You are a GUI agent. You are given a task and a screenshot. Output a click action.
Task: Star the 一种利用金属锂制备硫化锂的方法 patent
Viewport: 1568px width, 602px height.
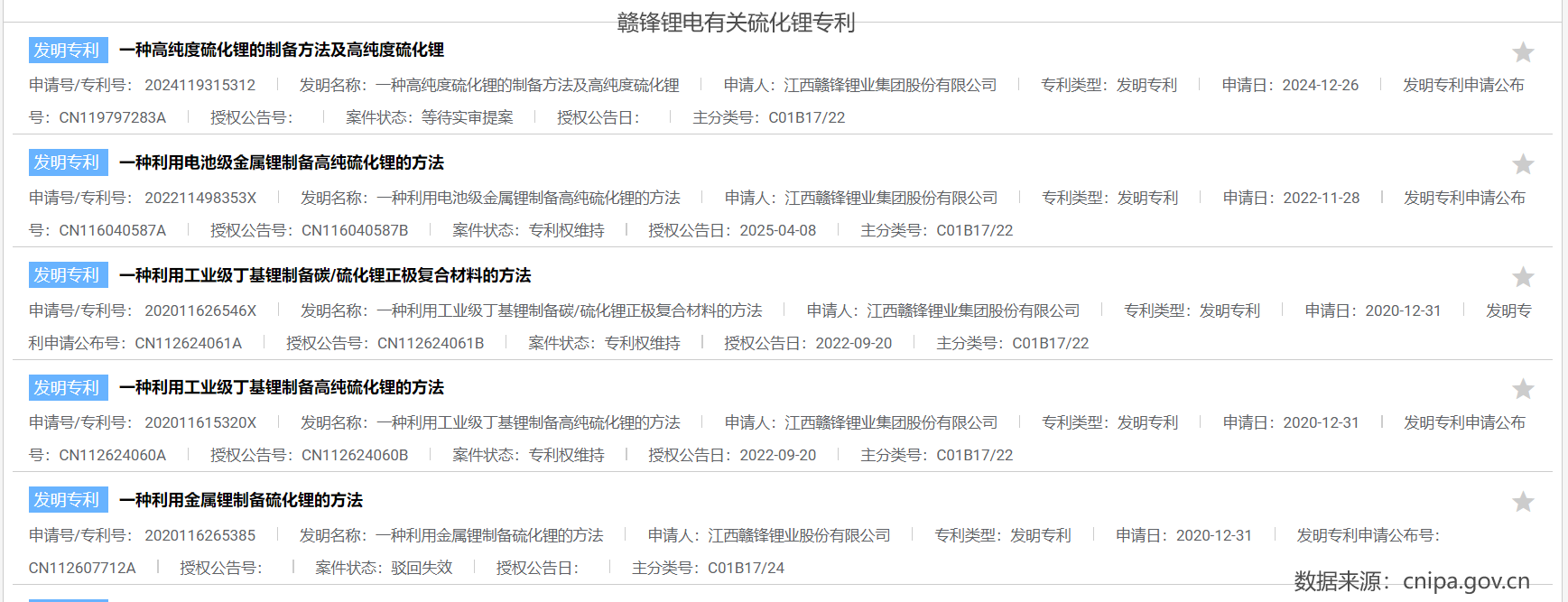coord(1523,502)
